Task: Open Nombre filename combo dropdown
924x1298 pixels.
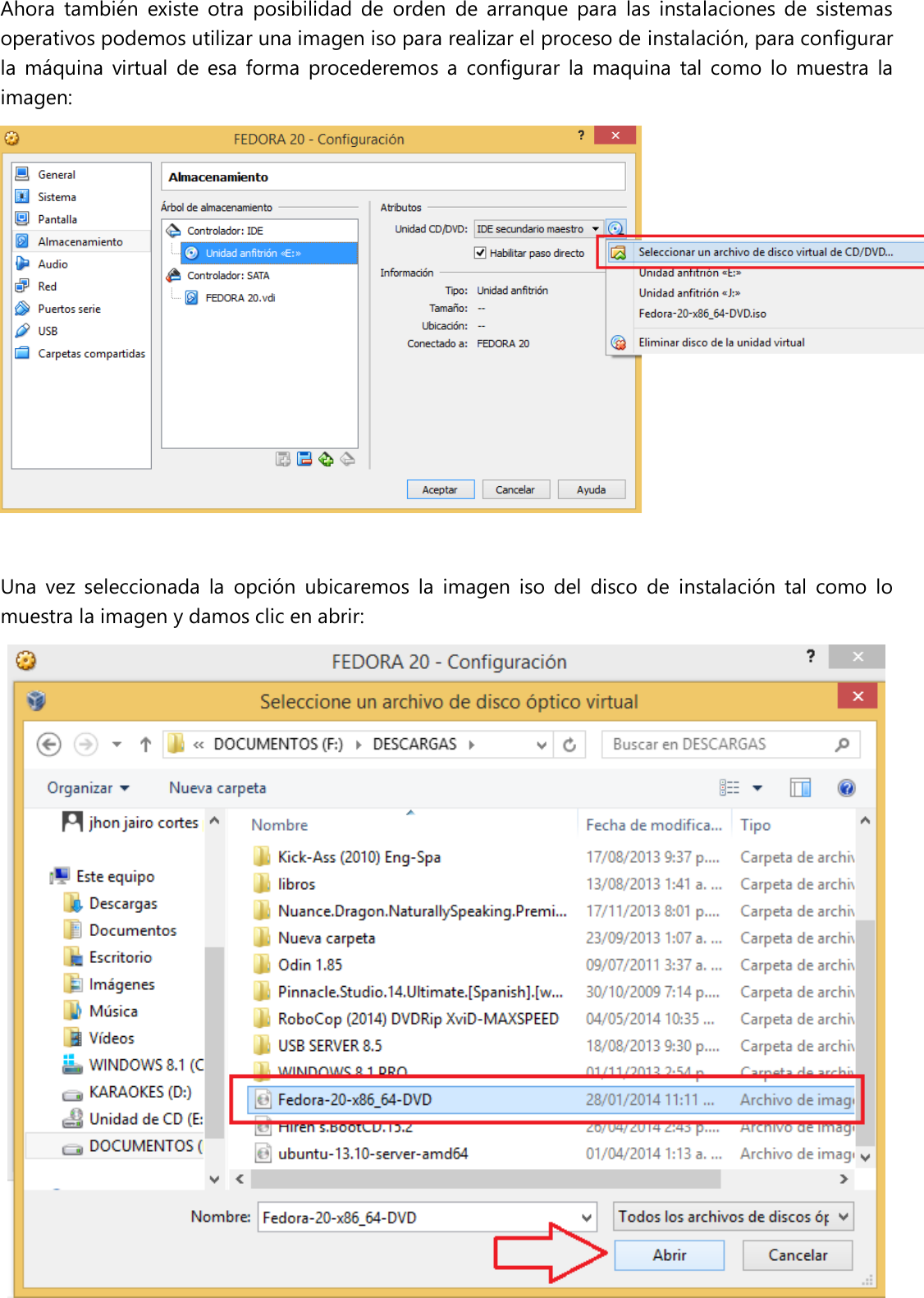Action: tap(587, 1218)
